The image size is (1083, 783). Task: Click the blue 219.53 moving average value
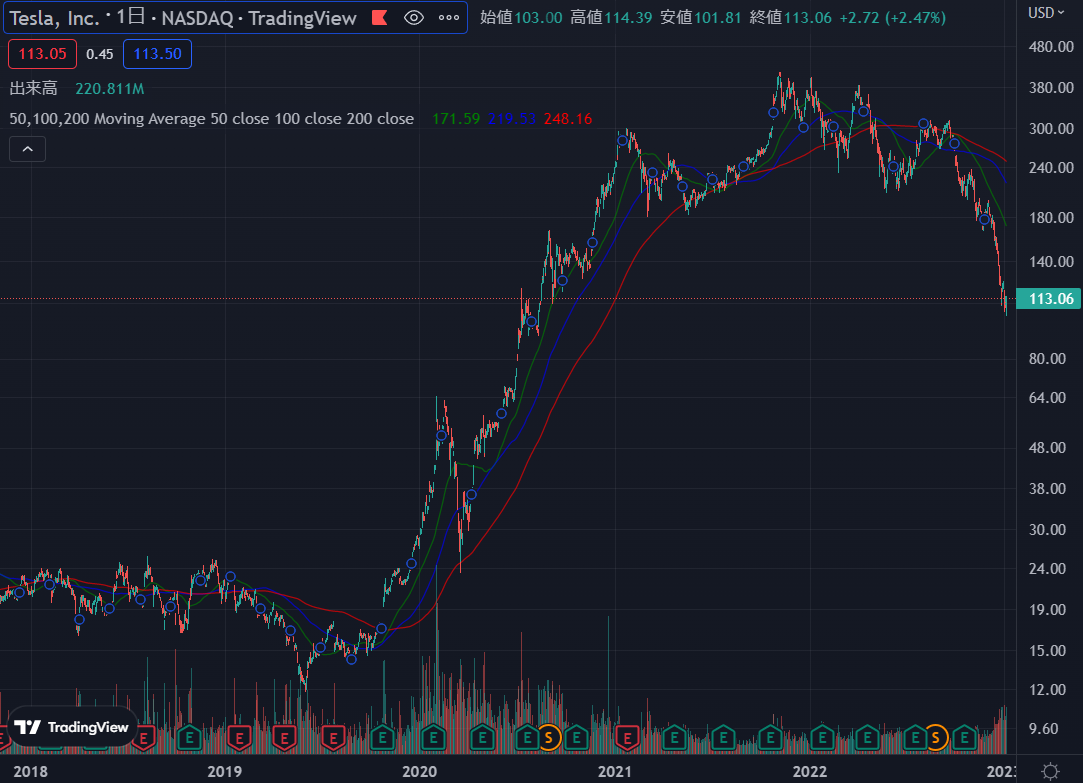point(512,119)
